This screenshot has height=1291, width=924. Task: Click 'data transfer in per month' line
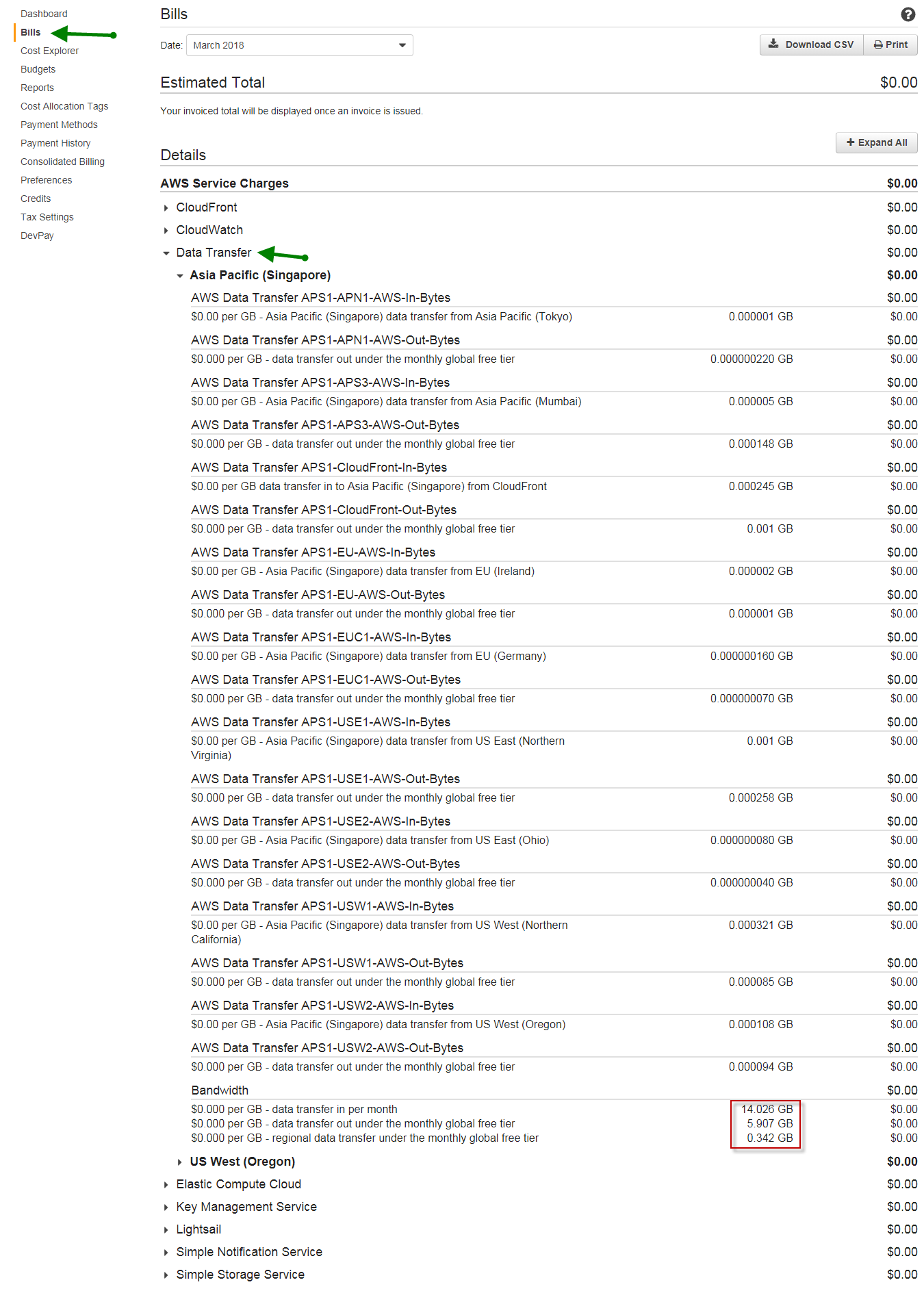coord(294,1109)
